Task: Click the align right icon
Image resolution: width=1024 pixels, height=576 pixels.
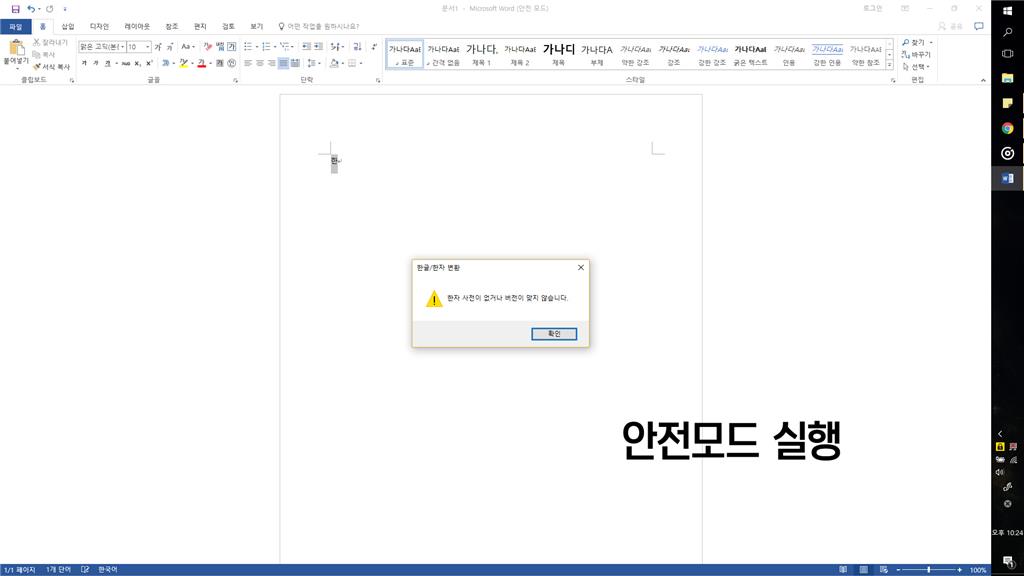Action: [272, 63]
